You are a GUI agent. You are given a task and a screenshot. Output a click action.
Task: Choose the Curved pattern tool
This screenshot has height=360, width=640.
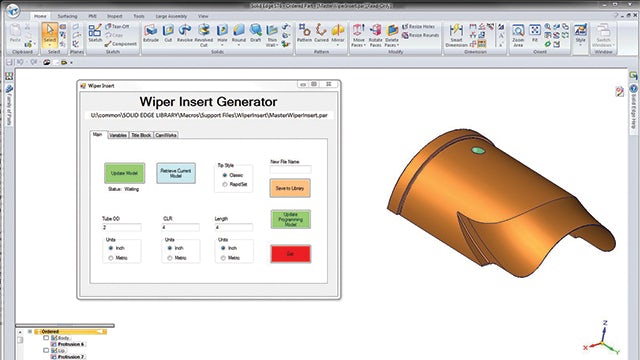321,33
